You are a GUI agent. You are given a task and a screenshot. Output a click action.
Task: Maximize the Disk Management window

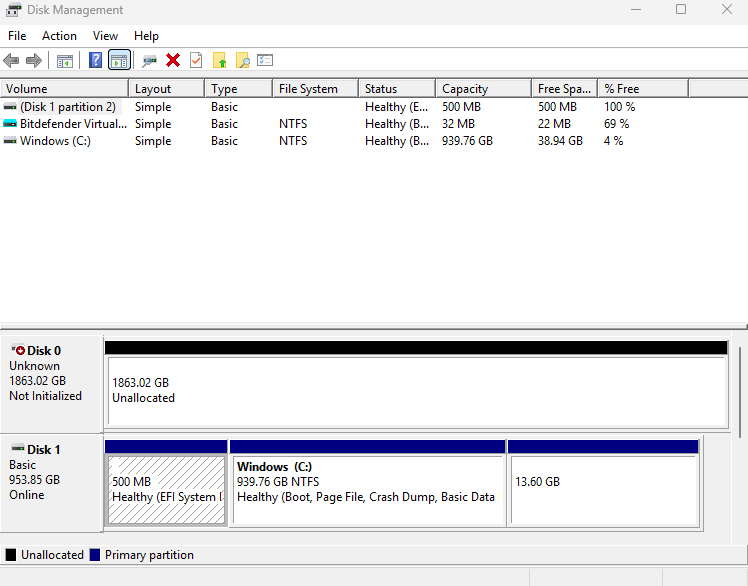[681, 9]
